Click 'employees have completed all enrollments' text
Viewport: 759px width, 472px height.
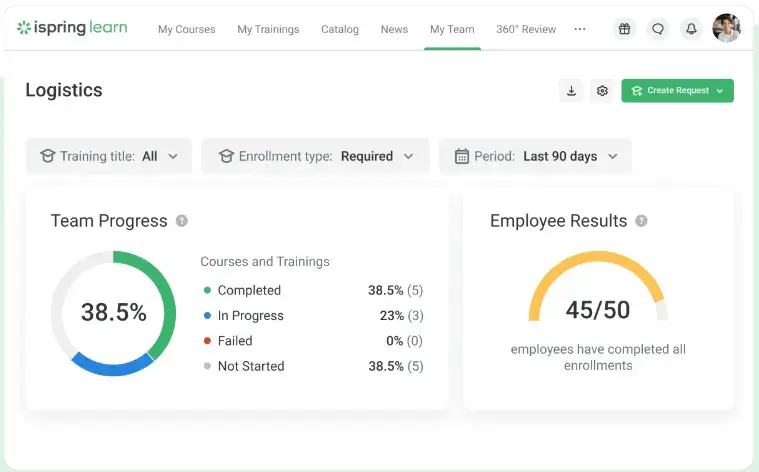click(x=598, y=357)
